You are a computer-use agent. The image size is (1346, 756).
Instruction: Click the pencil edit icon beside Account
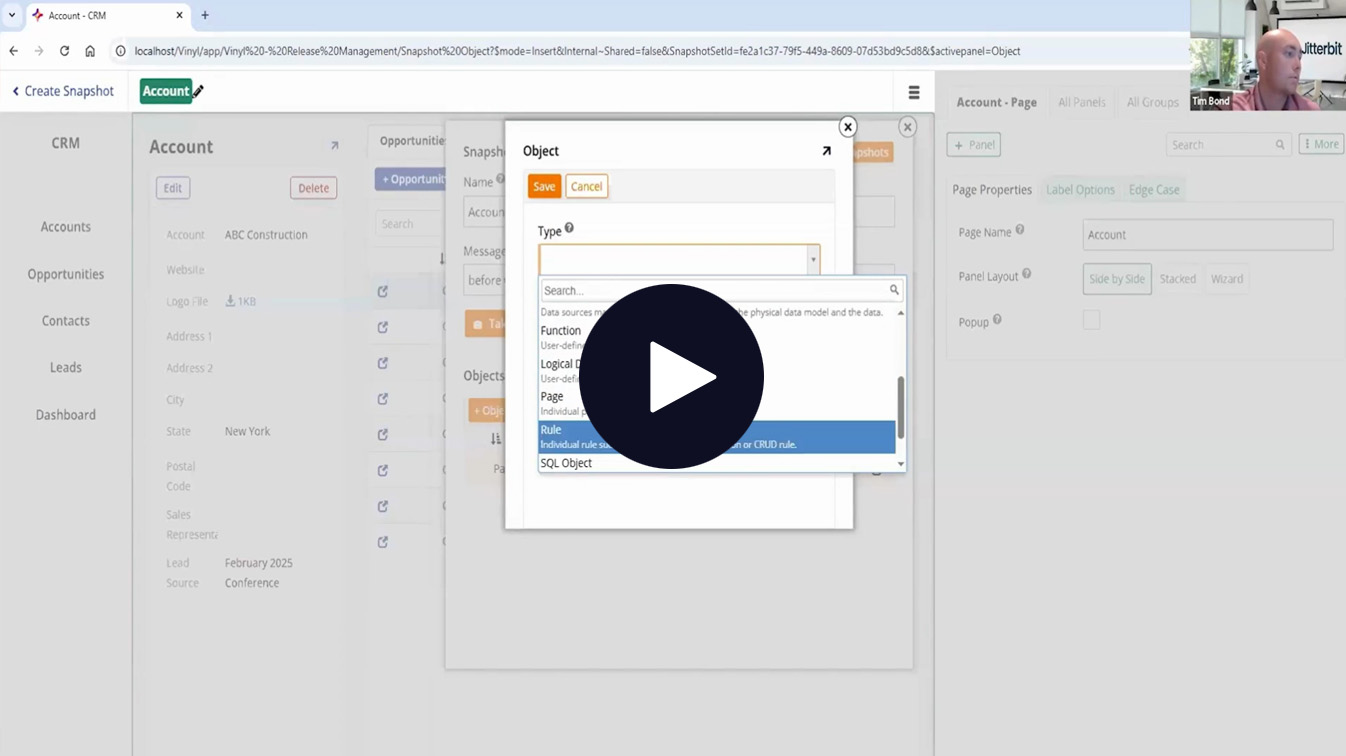[198, 91]
